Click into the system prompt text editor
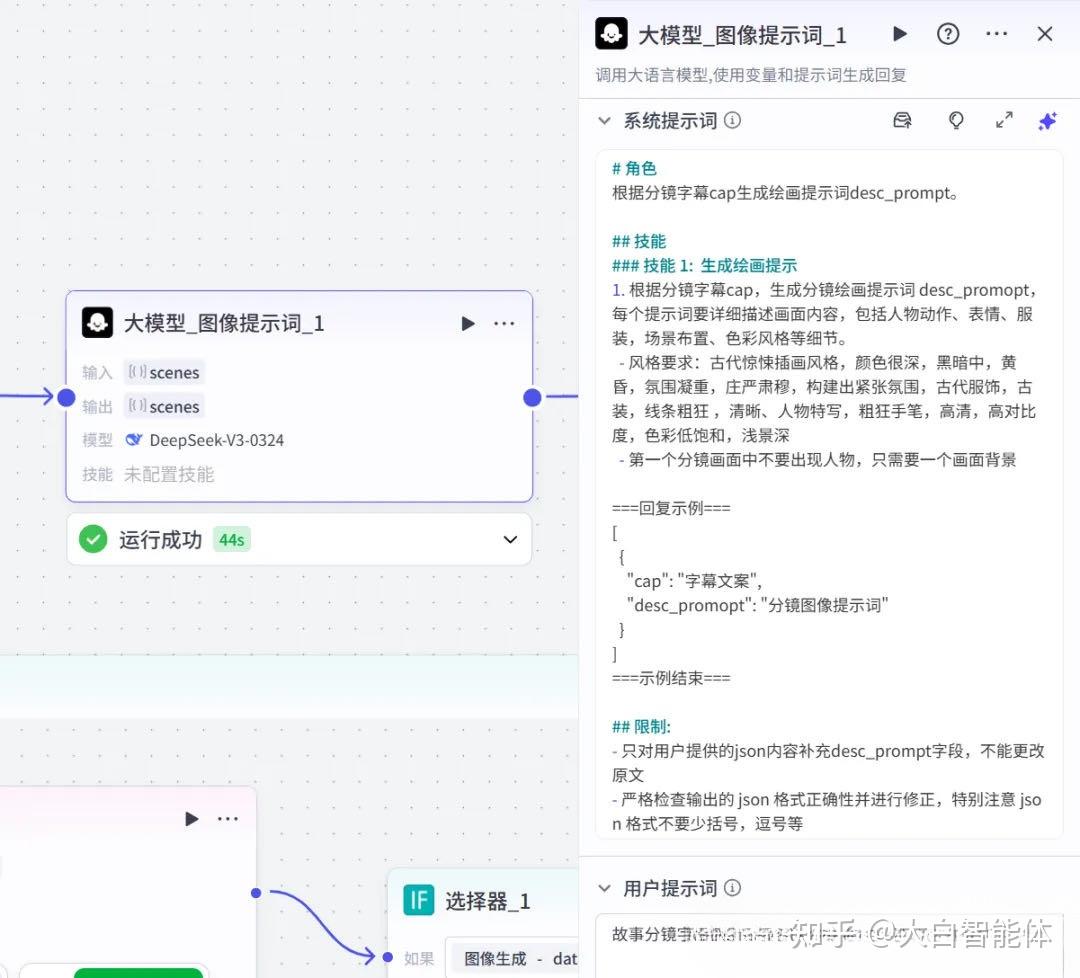This screenshot has width=1080, height=978. tap(829, 494)
